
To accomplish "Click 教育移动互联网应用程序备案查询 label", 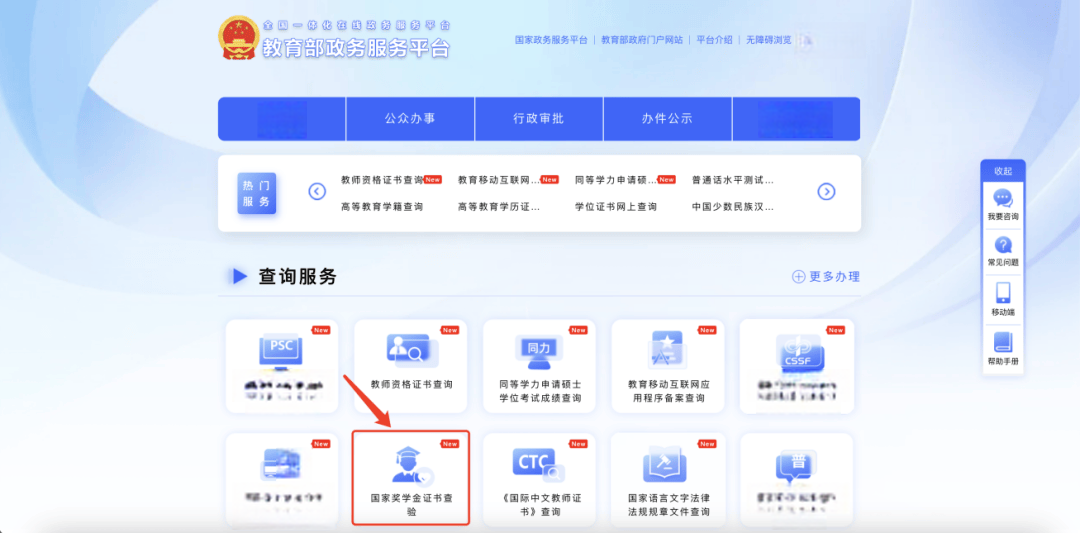I will point(667,391).
